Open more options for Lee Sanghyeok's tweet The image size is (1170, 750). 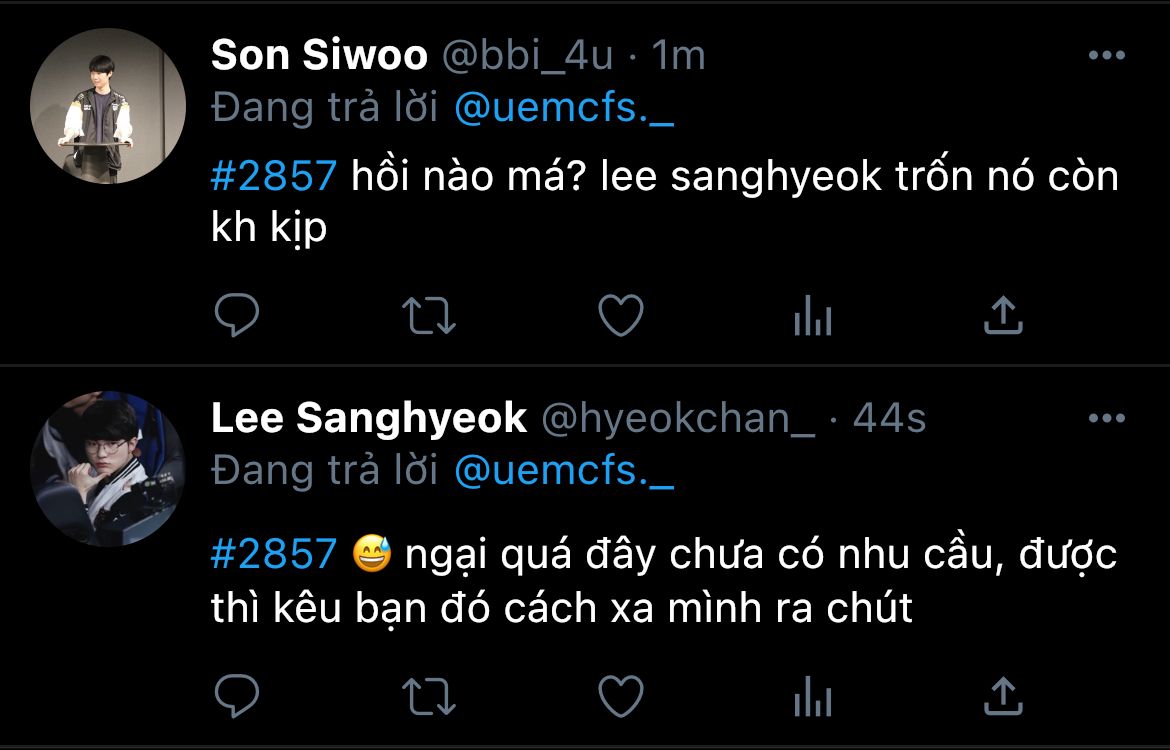coord(1106,418)
